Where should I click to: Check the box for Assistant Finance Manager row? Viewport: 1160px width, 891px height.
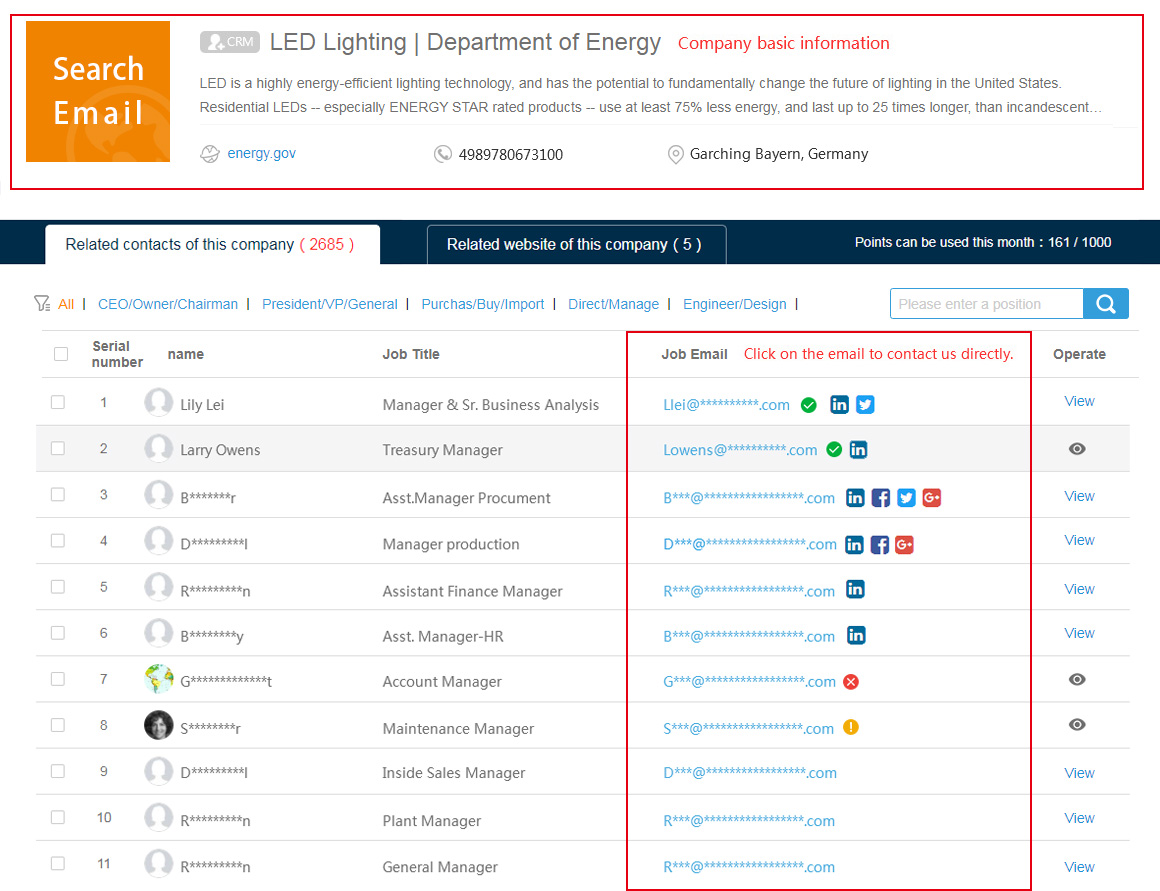tap(58, 587)
